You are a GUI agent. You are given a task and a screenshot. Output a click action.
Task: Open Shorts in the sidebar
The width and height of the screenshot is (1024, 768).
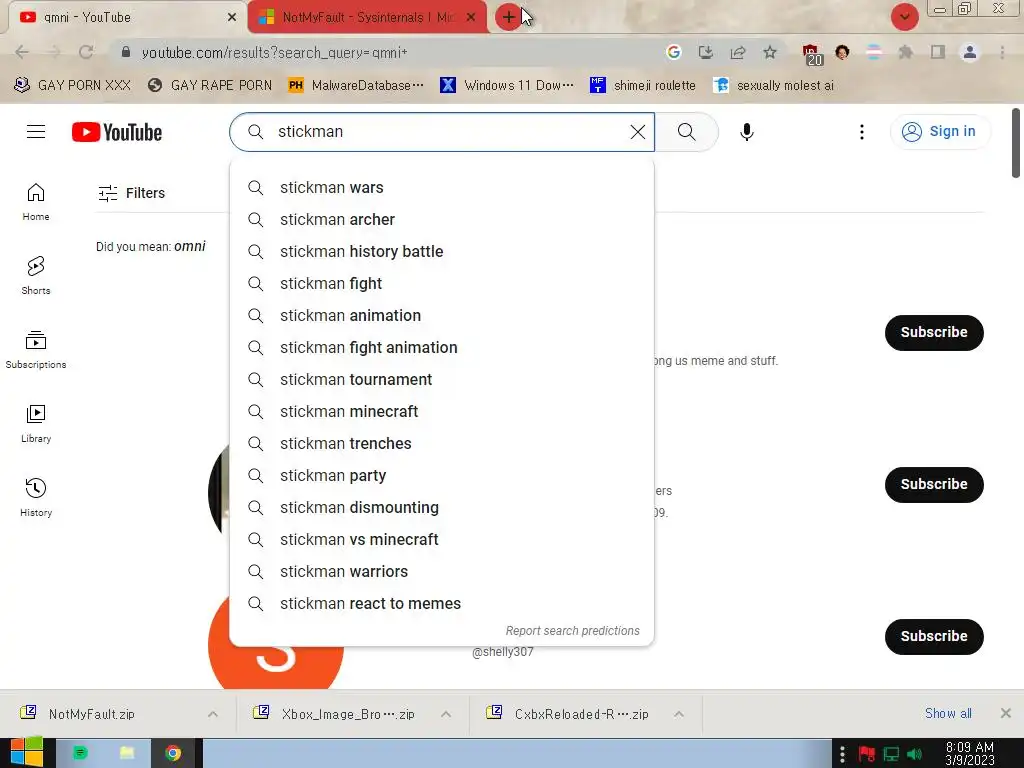coord(36,276)
